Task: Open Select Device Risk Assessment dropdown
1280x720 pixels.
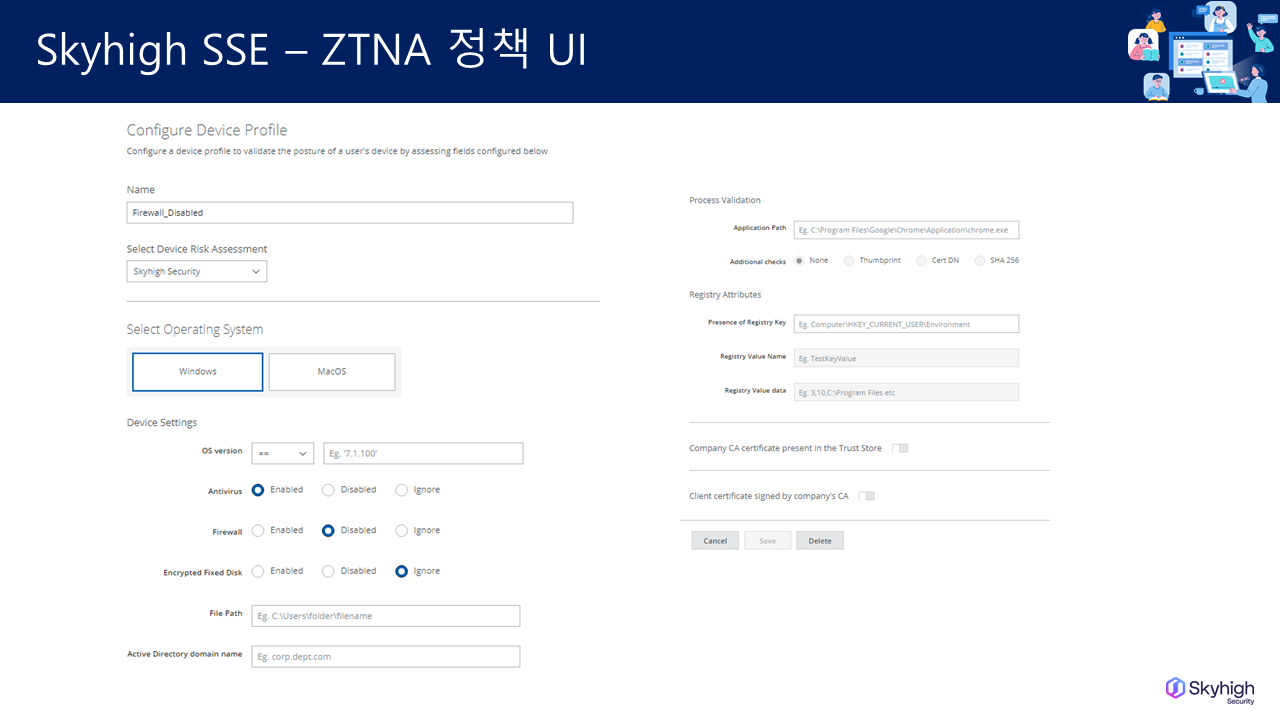Action: point(197,272)
